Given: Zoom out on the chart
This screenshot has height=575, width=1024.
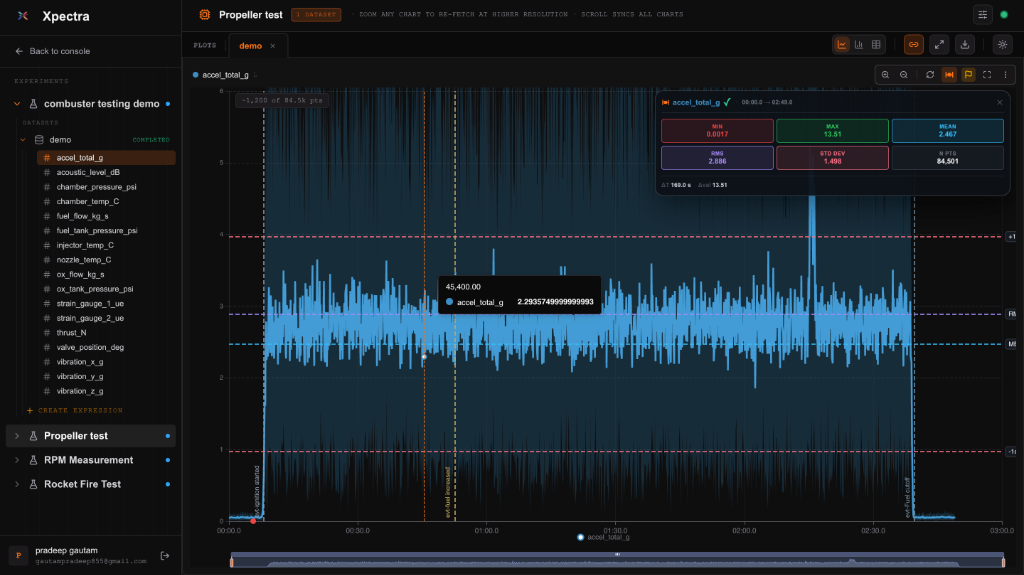Looking at the screenshot, I should 904,75.
